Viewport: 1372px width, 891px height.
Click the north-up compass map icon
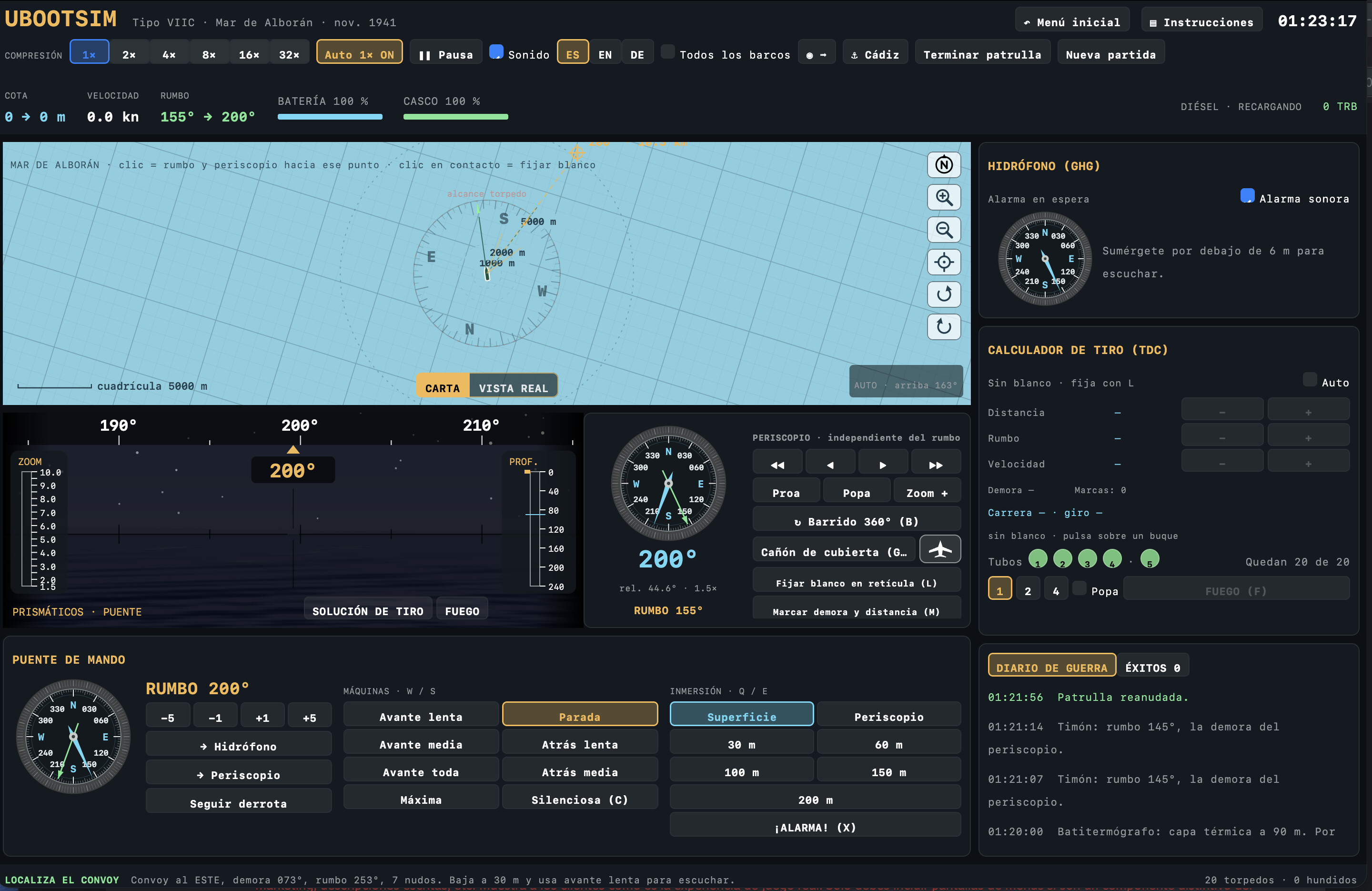944,165
